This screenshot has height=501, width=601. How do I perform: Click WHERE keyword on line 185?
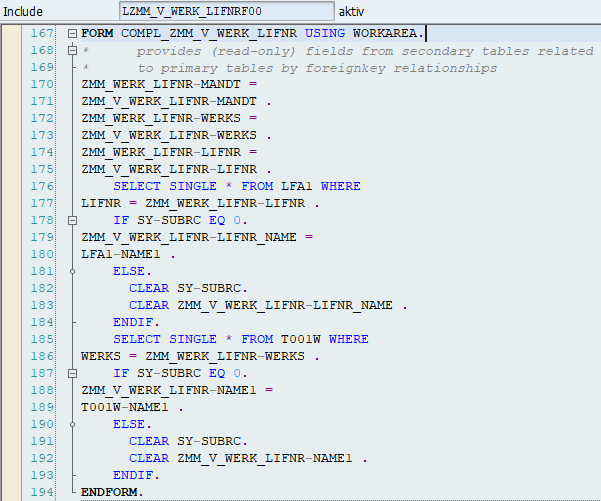(x=349, y=339)
